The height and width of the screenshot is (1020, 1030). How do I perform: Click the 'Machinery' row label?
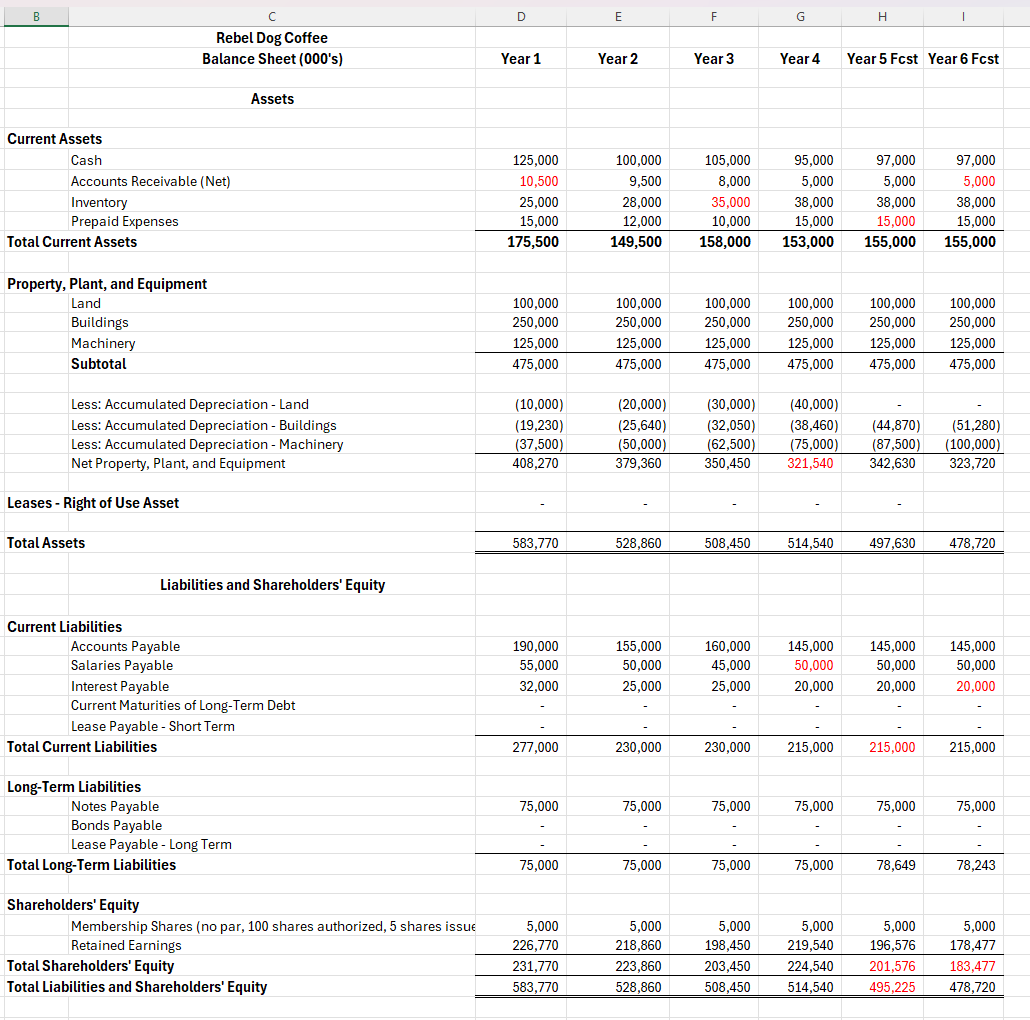tap(103, 344)
